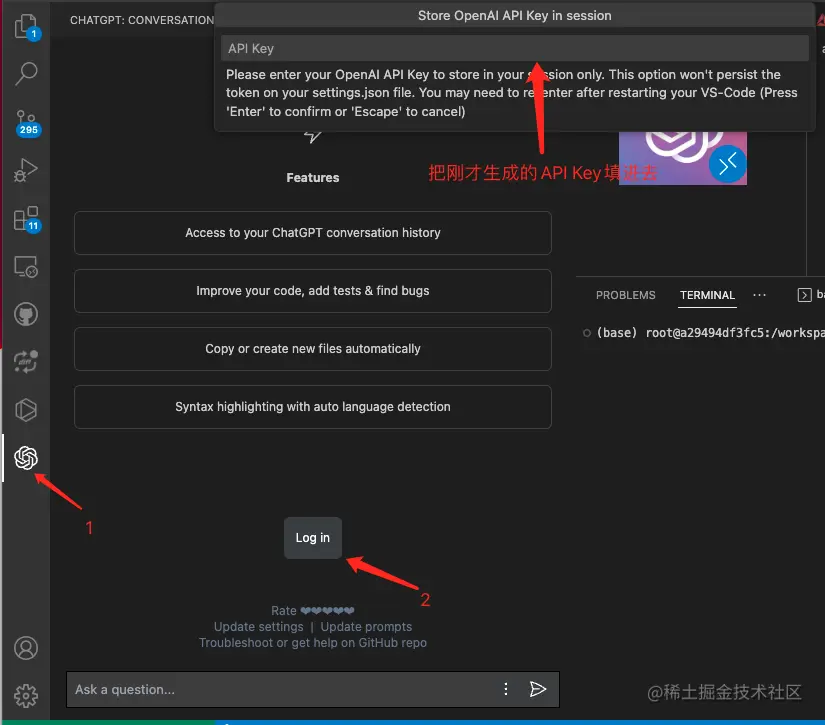Open the Remote Explorer icon

(26, 267)
